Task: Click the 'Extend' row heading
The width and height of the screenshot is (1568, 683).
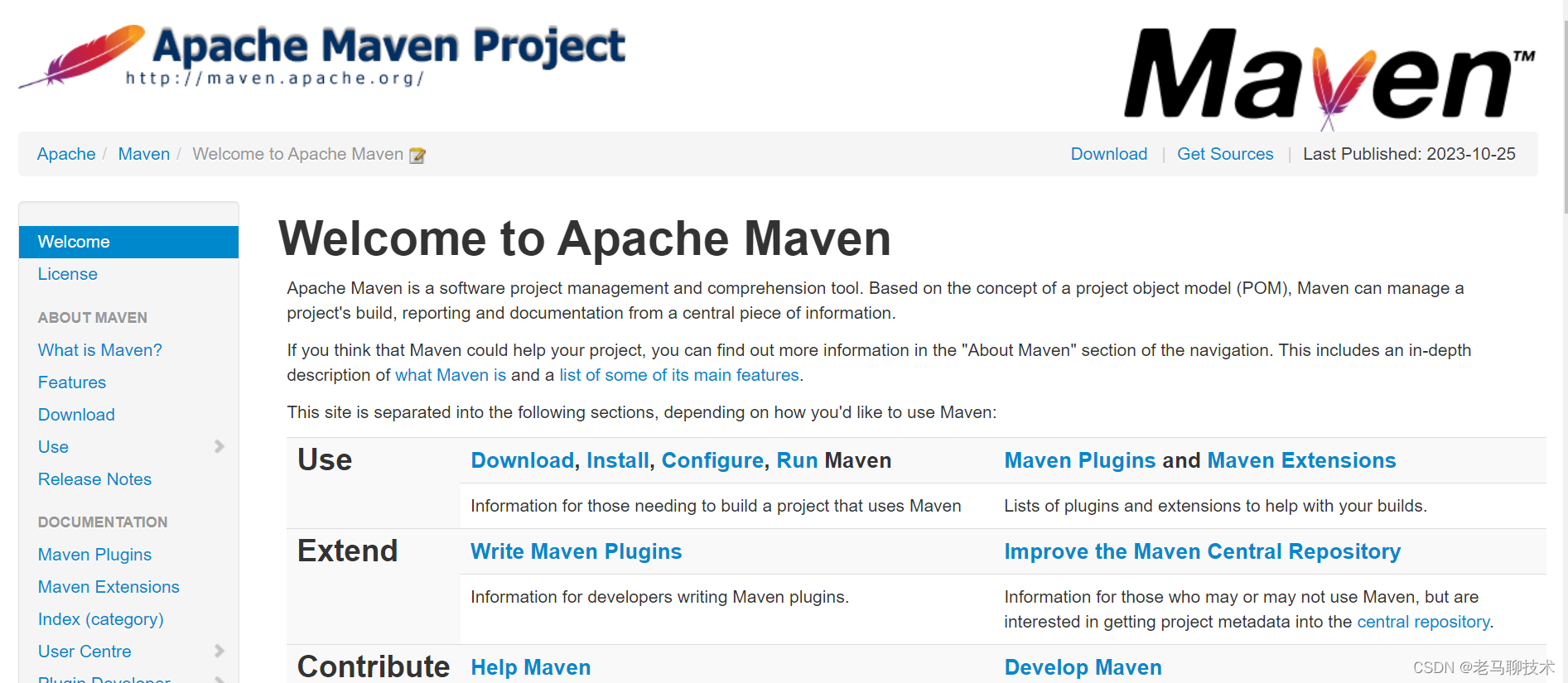Action: click(348, 551)
